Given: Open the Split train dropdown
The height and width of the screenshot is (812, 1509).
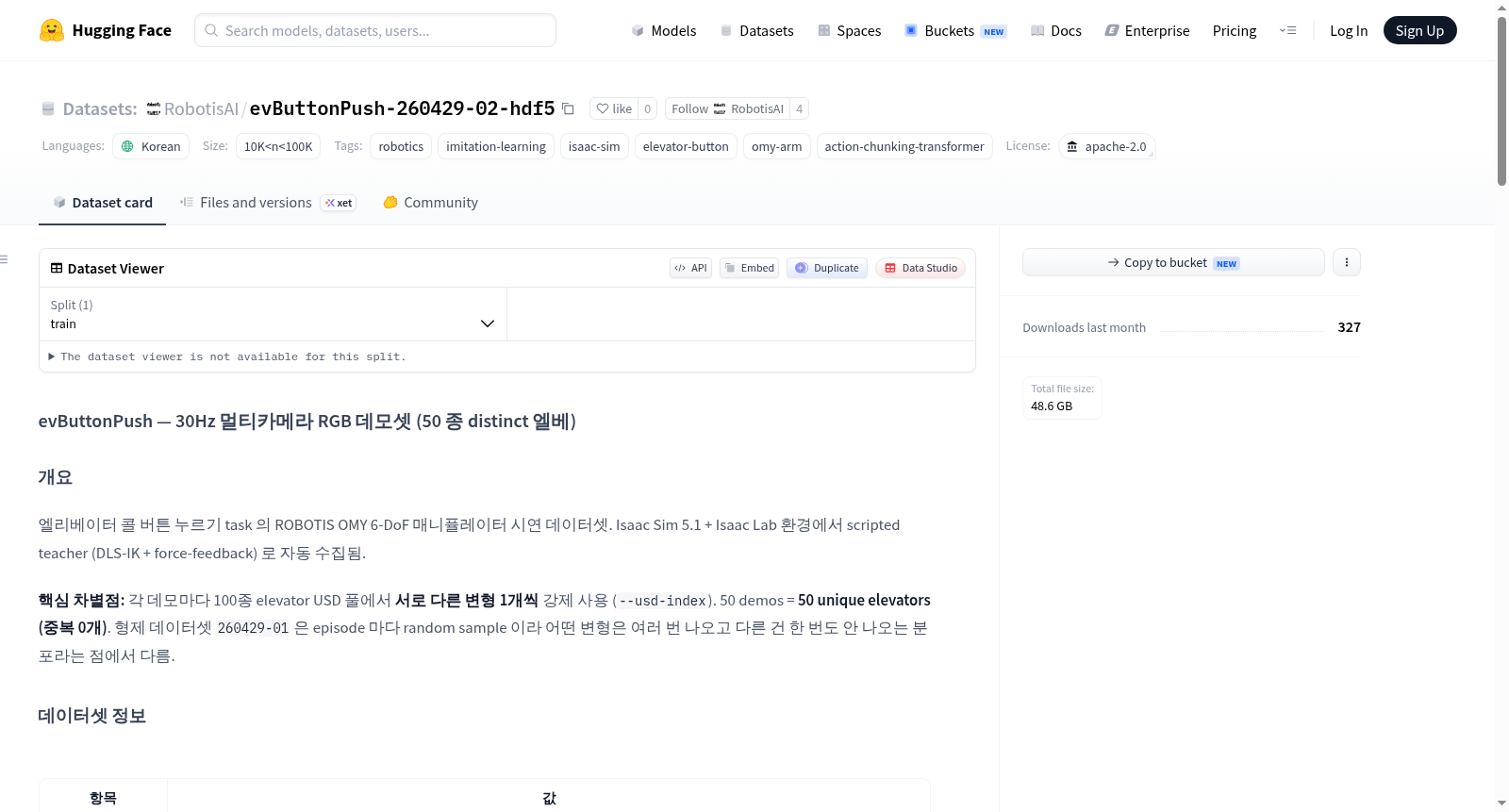Looking at the screenshot, I should tap(273, 314).
